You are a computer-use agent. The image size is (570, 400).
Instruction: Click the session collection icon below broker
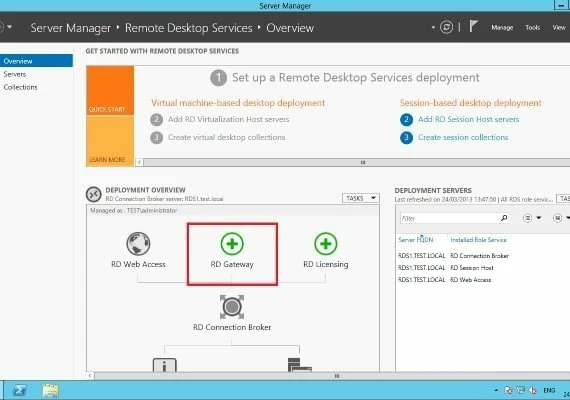coord(300,365)
